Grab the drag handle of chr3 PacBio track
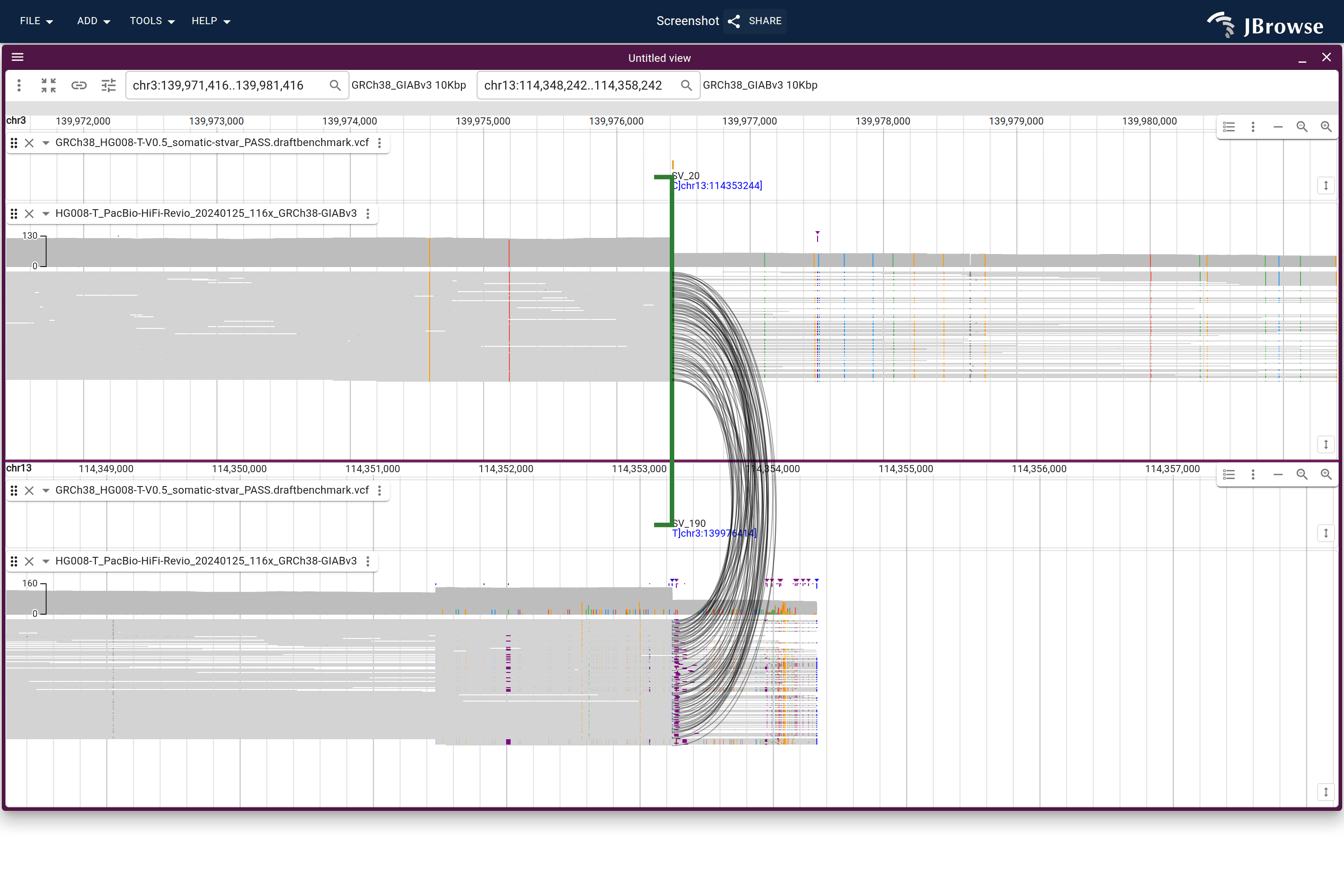This screenshot has width=1344, height=896. click(x=14, y=214)
